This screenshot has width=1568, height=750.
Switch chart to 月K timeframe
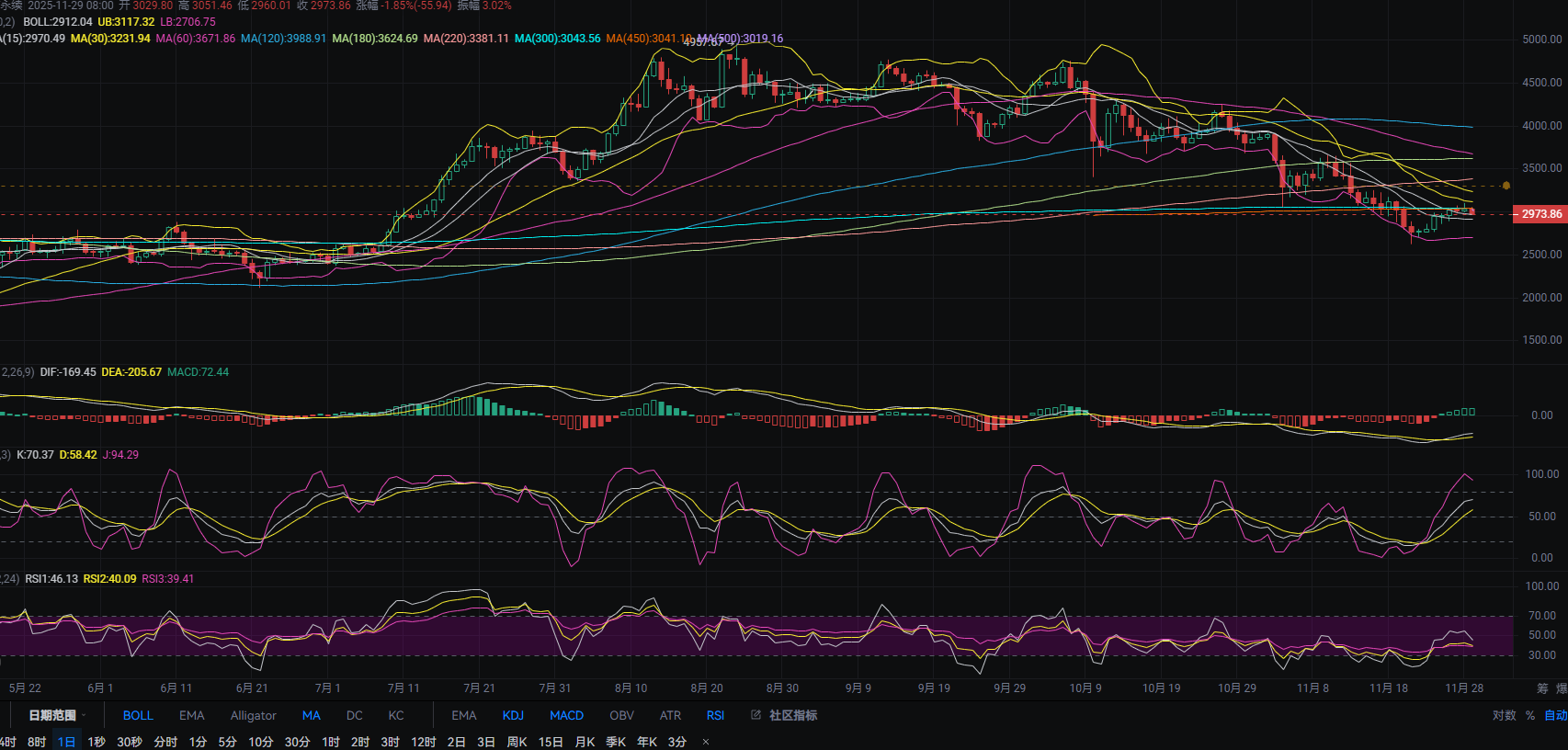(585, 742)
